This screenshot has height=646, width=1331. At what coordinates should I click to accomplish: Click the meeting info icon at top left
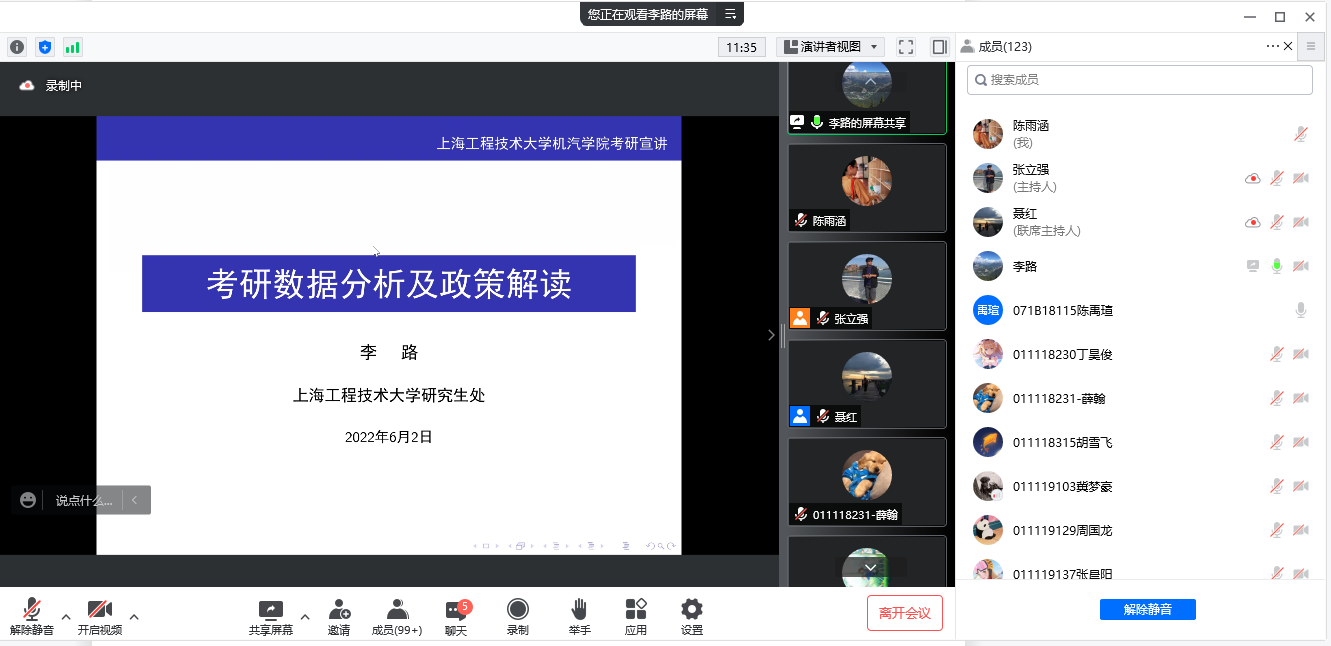click(17, 47)
